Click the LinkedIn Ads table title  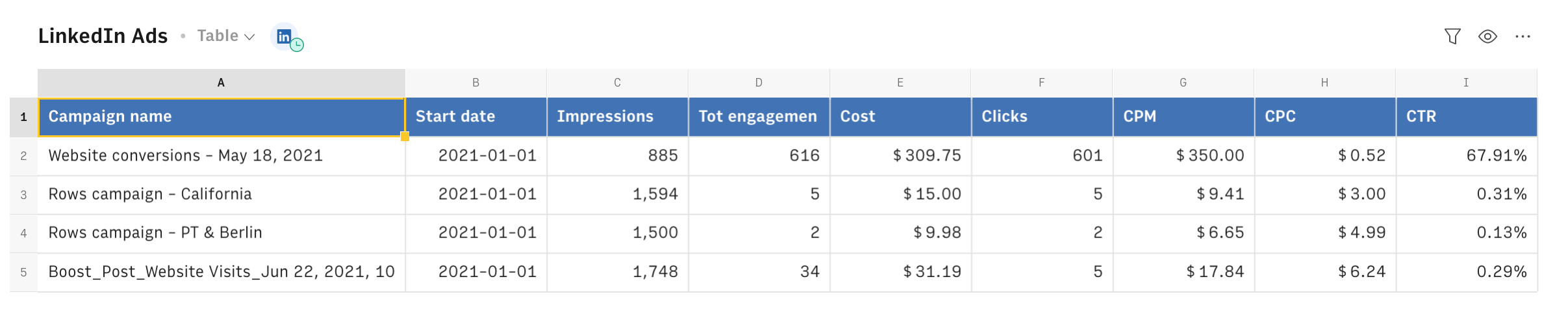pos(103,36)
